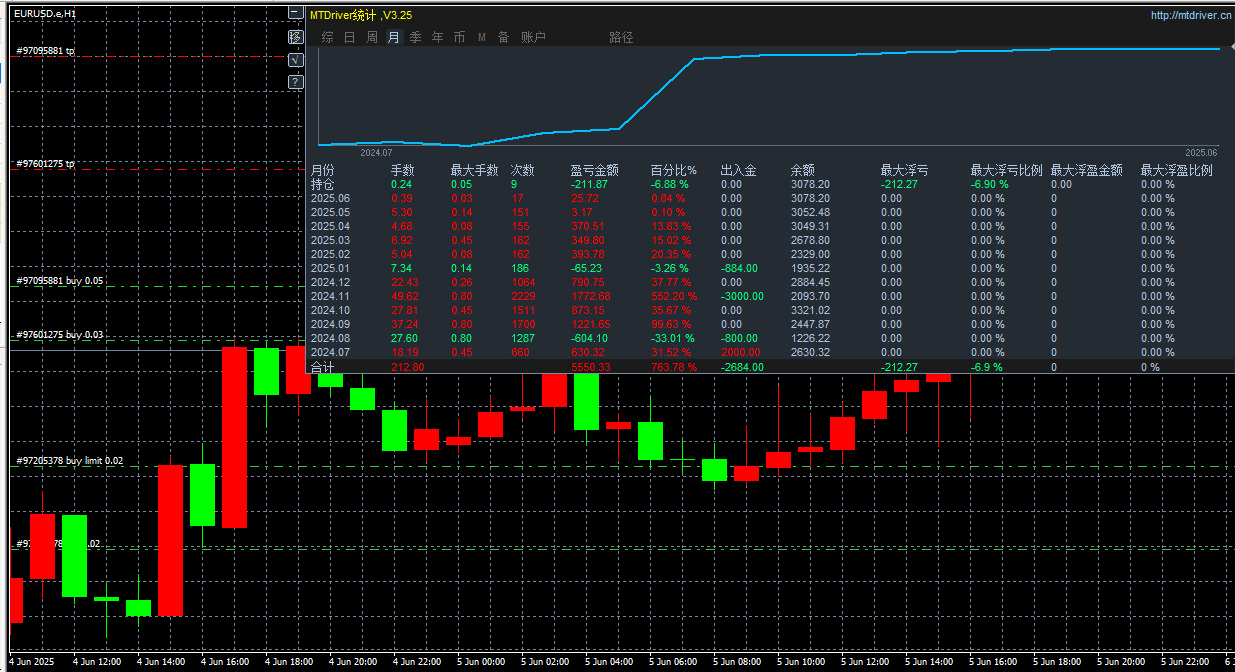The image size is (1235, 672).
Task: Click the 移 move panel button
Action: (x=295, y=37)
